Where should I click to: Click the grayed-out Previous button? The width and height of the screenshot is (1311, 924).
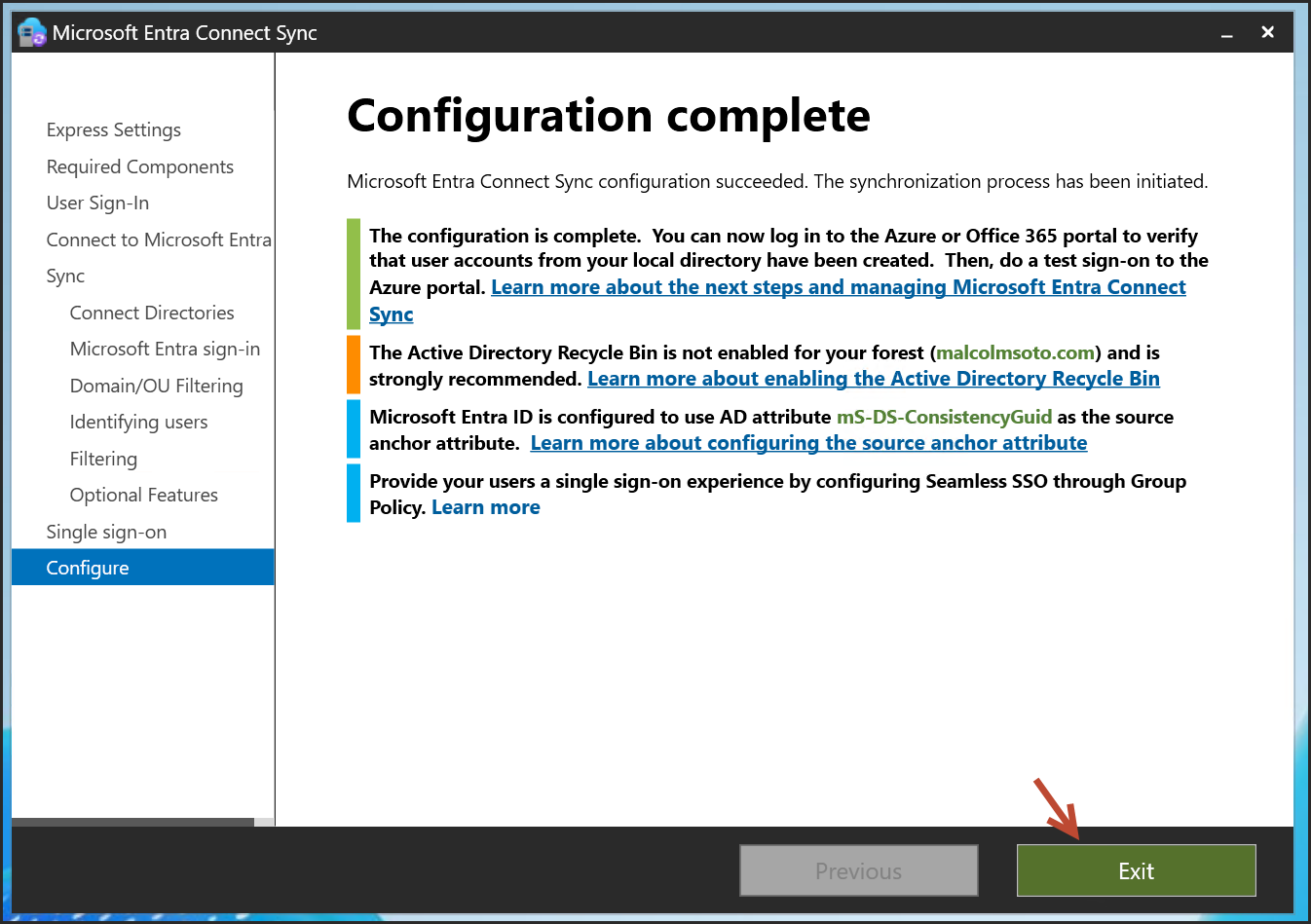tap(858, 870)
